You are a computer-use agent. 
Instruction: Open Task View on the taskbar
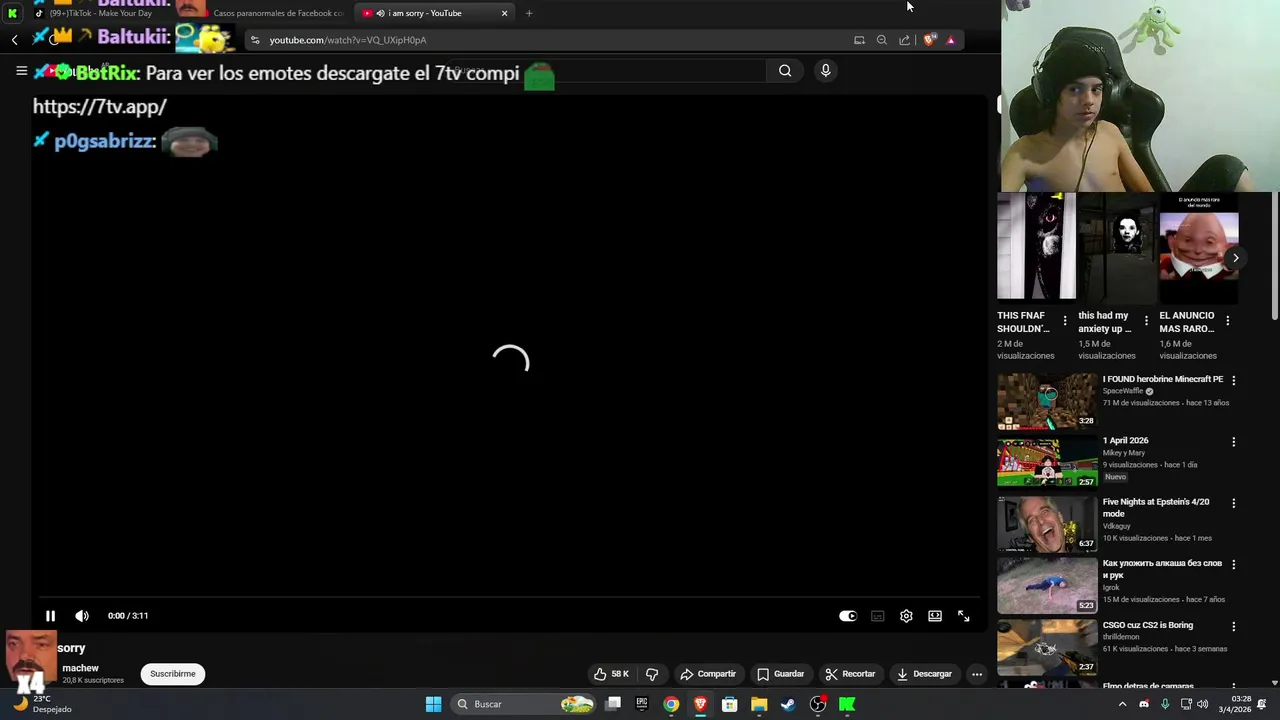tap(613, 704)
